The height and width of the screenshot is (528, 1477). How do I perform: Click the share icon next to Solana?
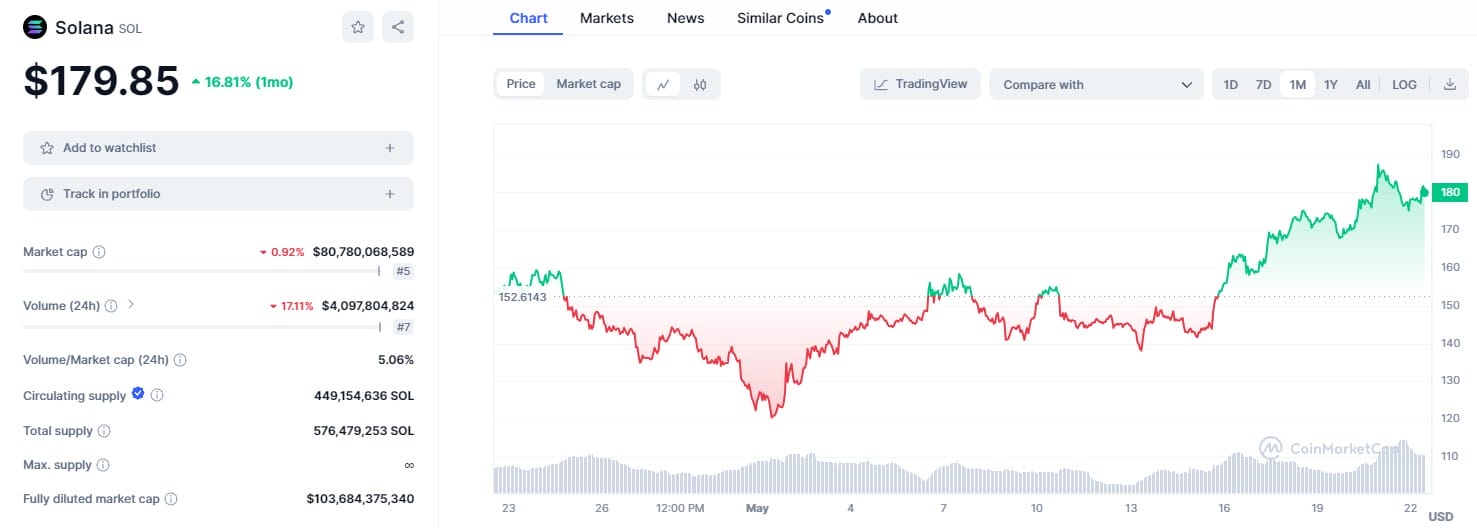[398, 27]
